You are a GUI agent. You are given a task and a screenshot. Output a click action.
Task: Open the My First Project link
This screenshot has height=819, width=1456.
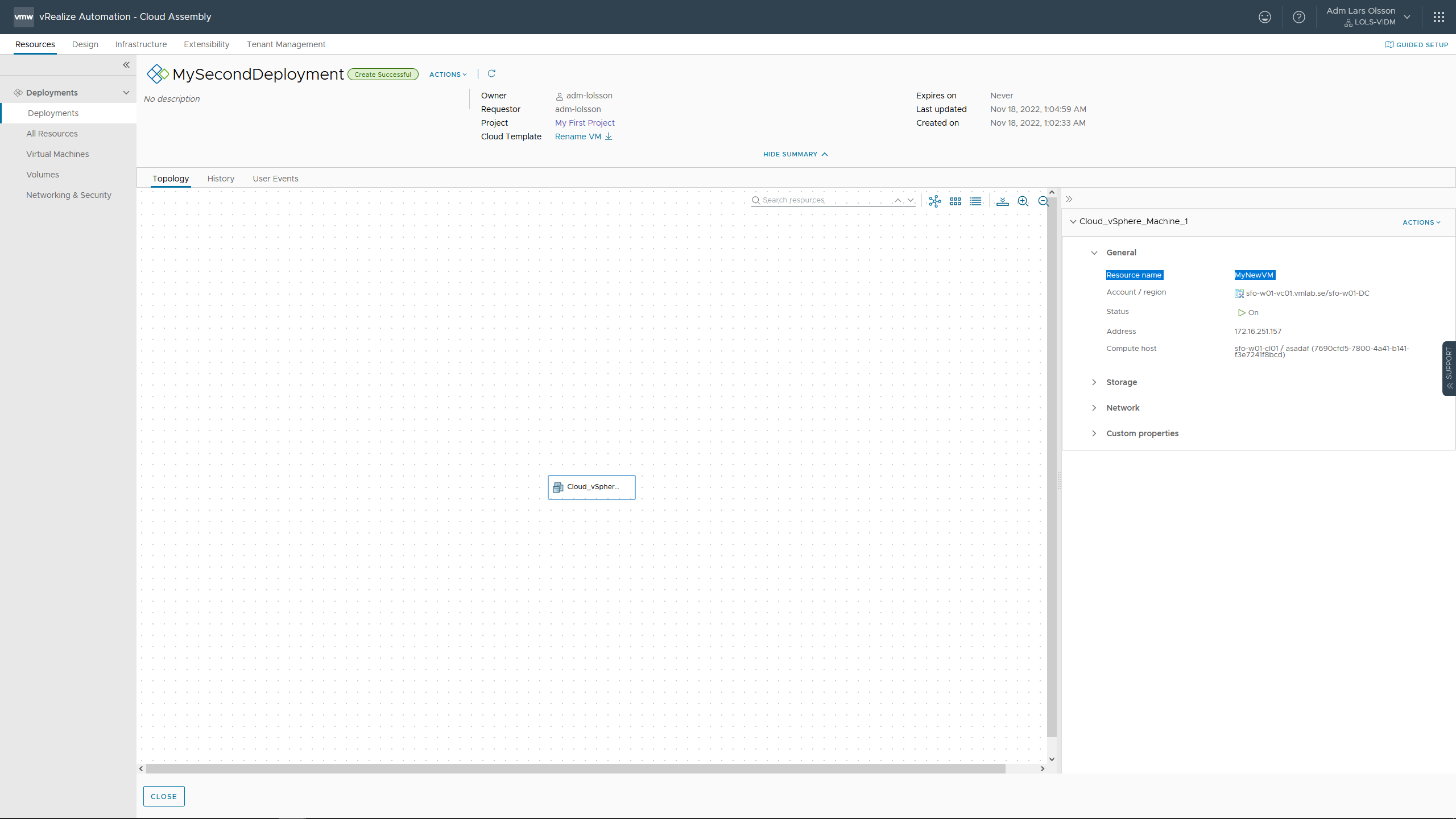pyautogui.click(x=585, y=123)
